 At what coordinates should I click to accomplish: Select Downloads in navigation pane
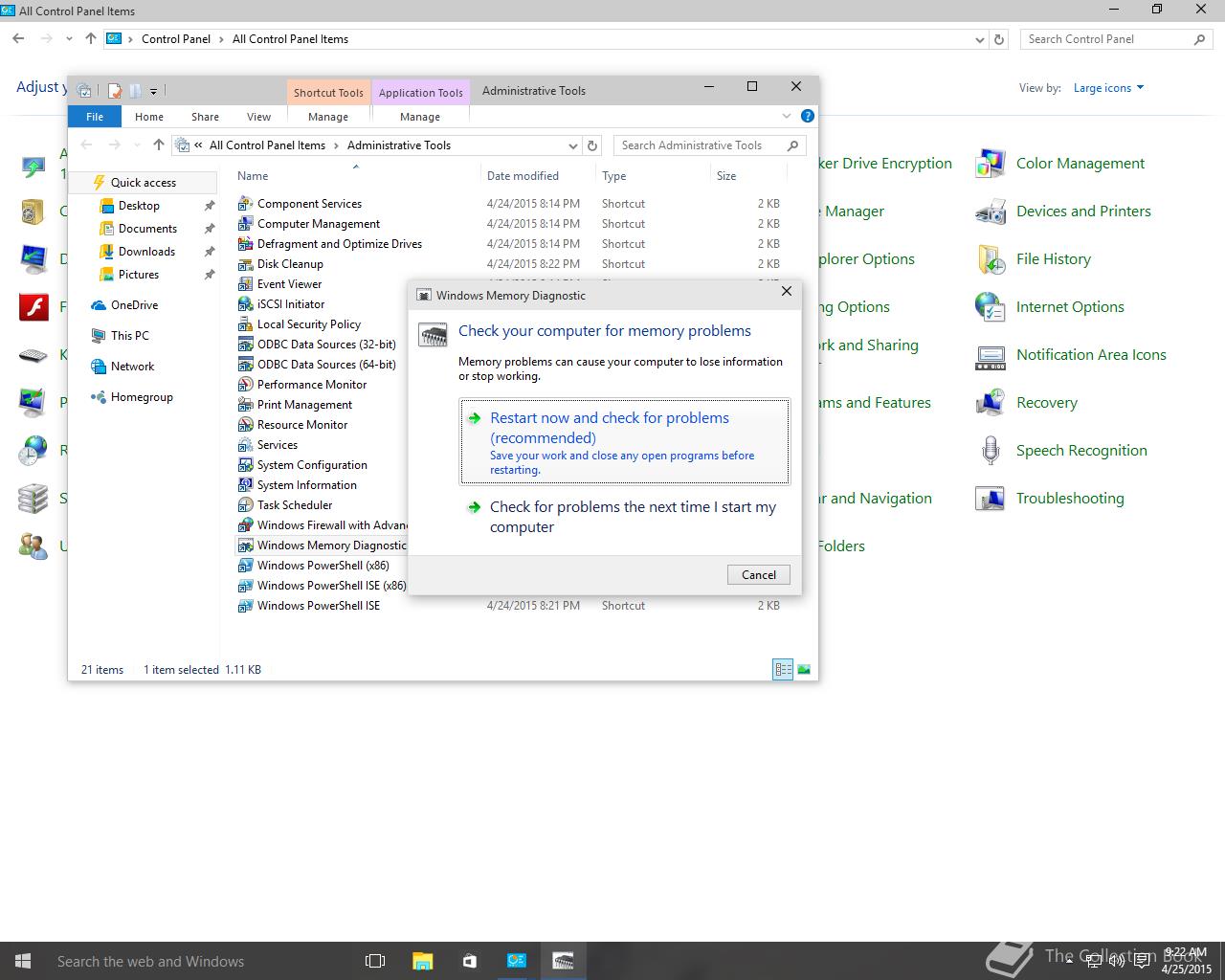pos(146,252)
